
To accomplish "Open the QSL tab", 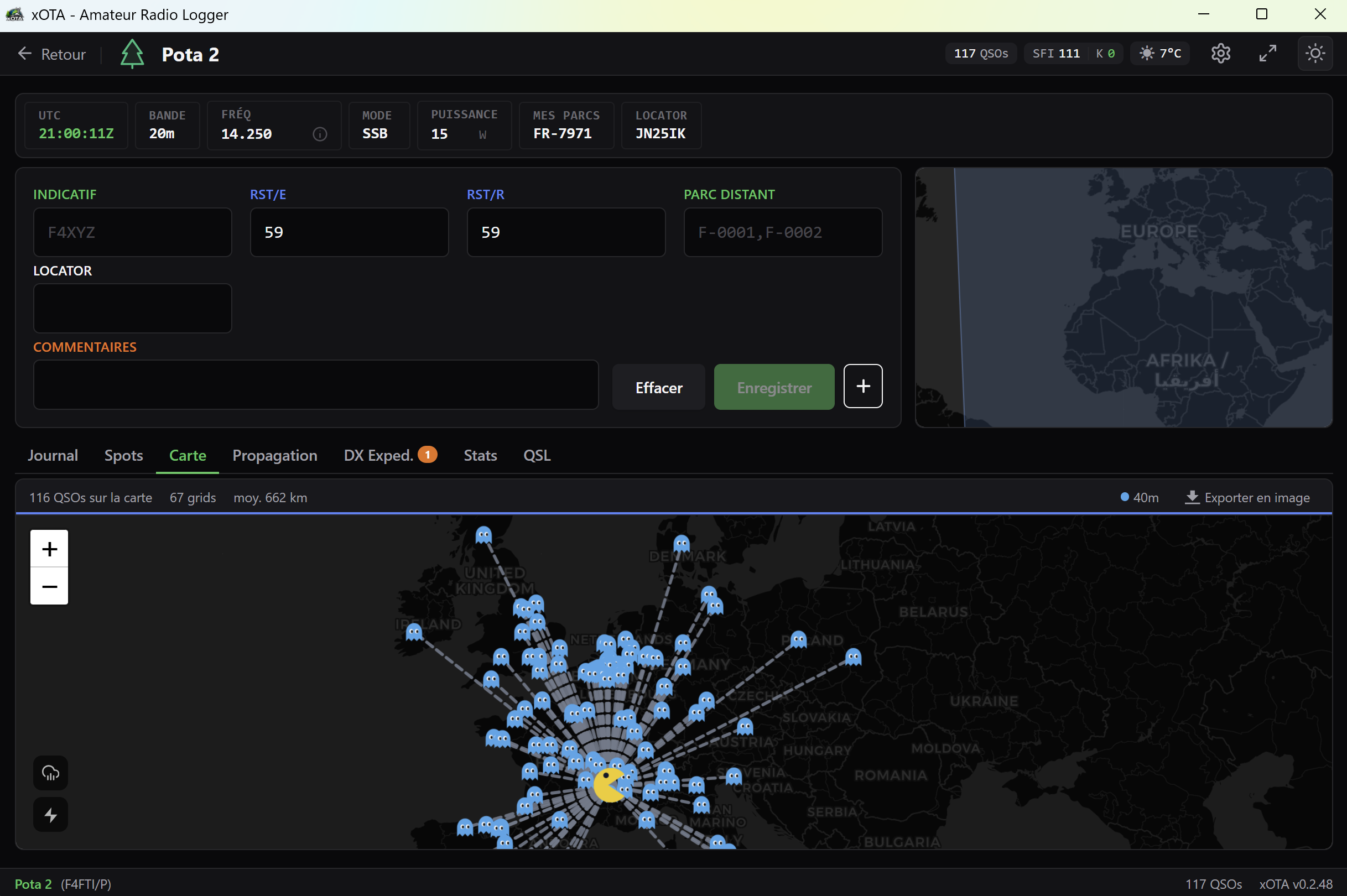I will point(537,455).
